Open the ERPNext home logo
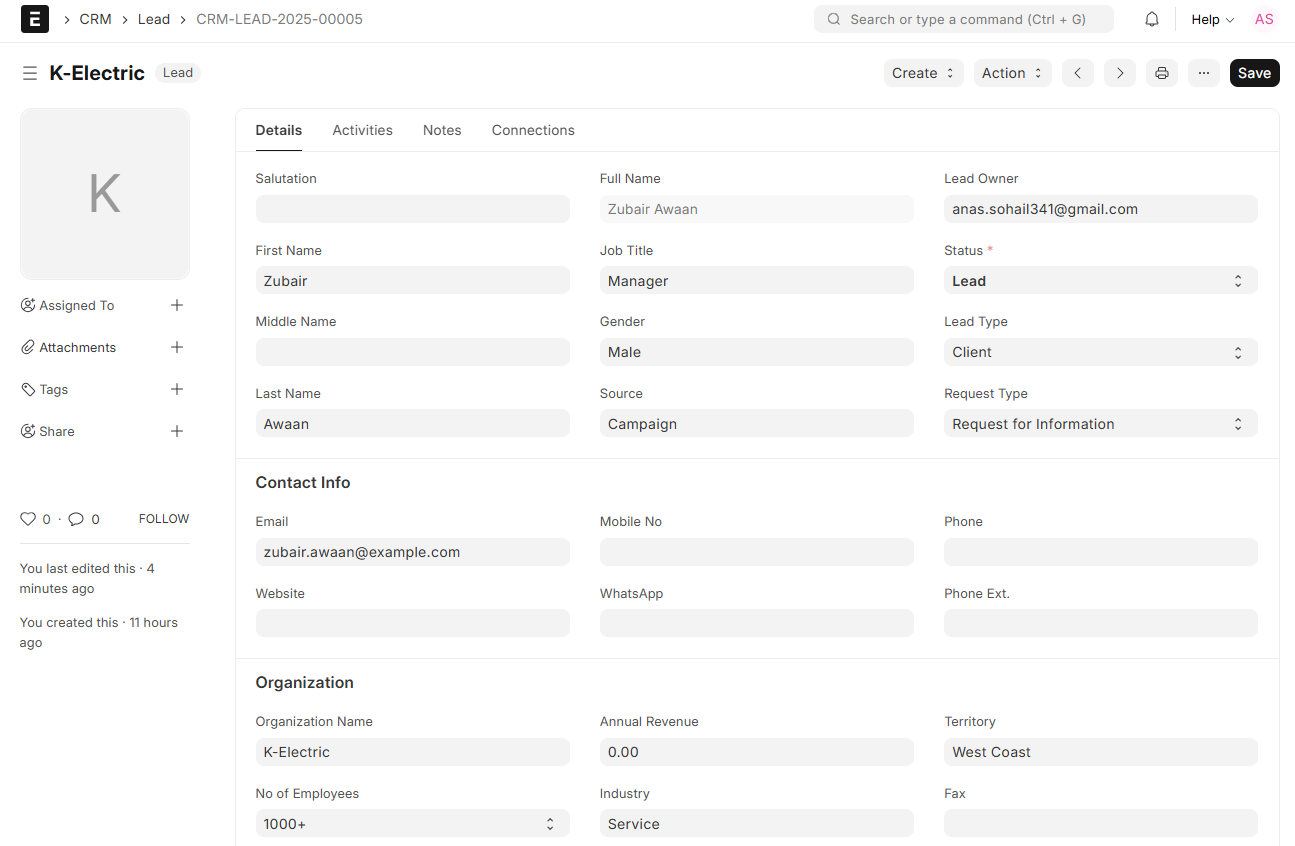 (x=35, y=19)
